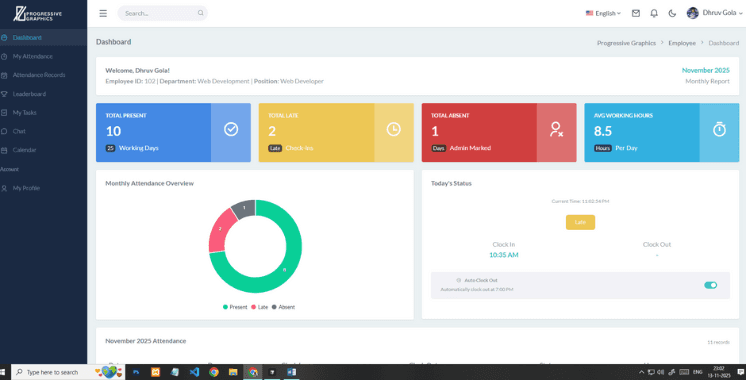Click Dhruv Gola's profile avatar
This screenshot has width=746, height=380.
click(x=692, y=13)
